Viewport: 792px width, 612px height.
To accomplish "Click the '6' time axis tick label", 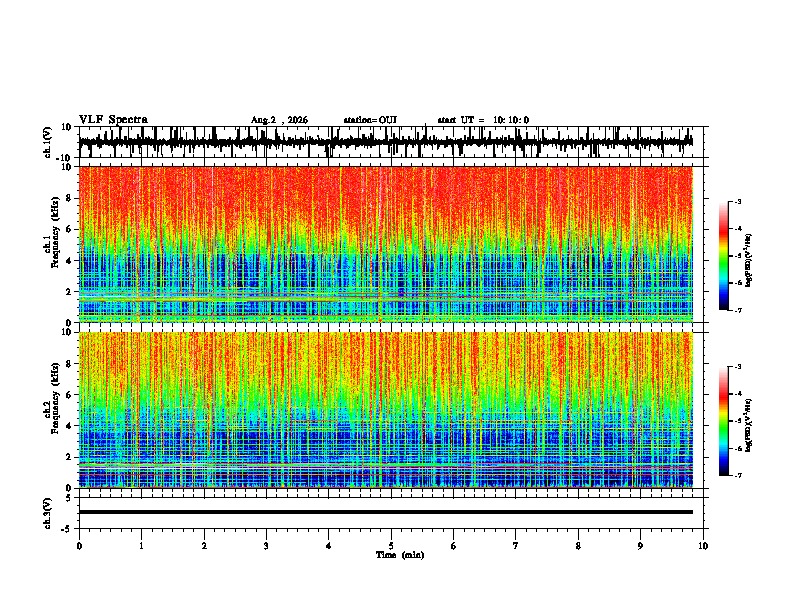I will coord(454,546).
